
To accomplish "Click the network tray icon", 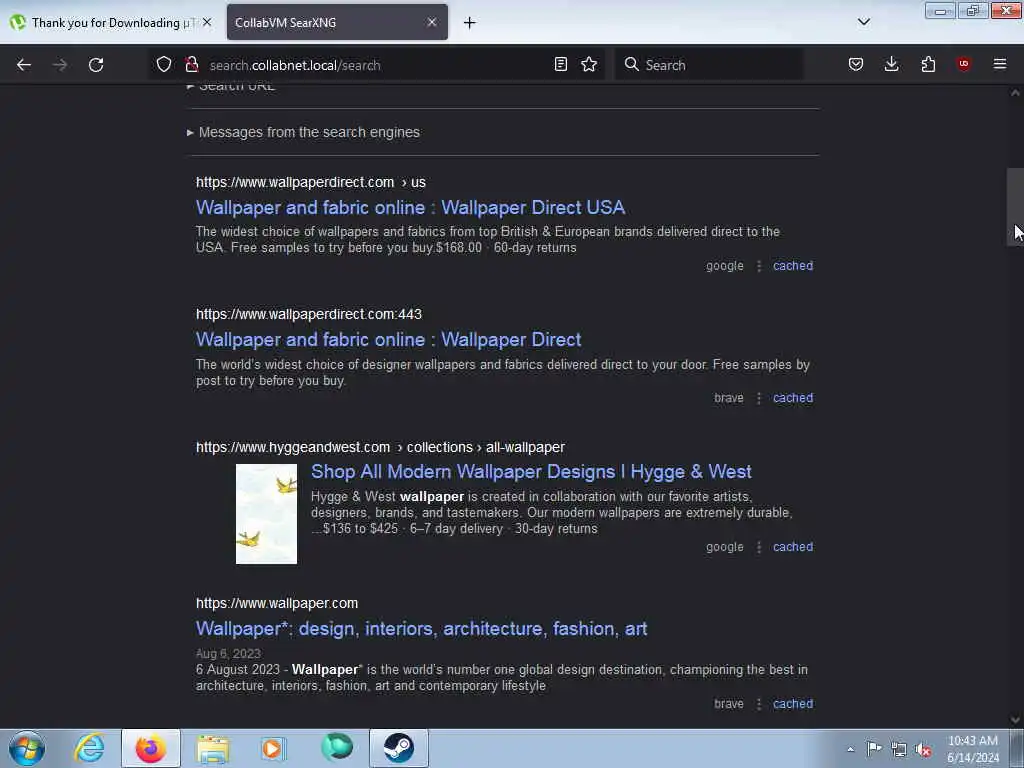I will pyautogui.click(x=899, y=750).
